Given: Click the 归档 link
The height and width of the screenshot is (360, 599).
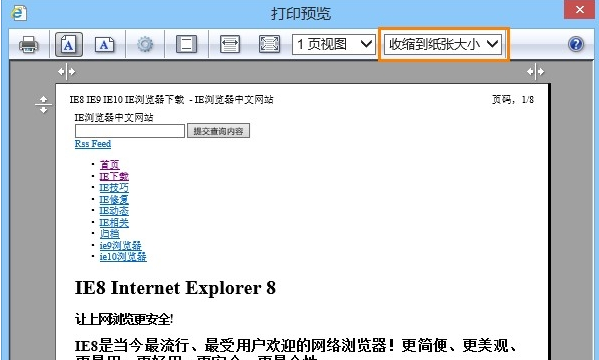Looking at the screenshot, I should pos(110,234).
